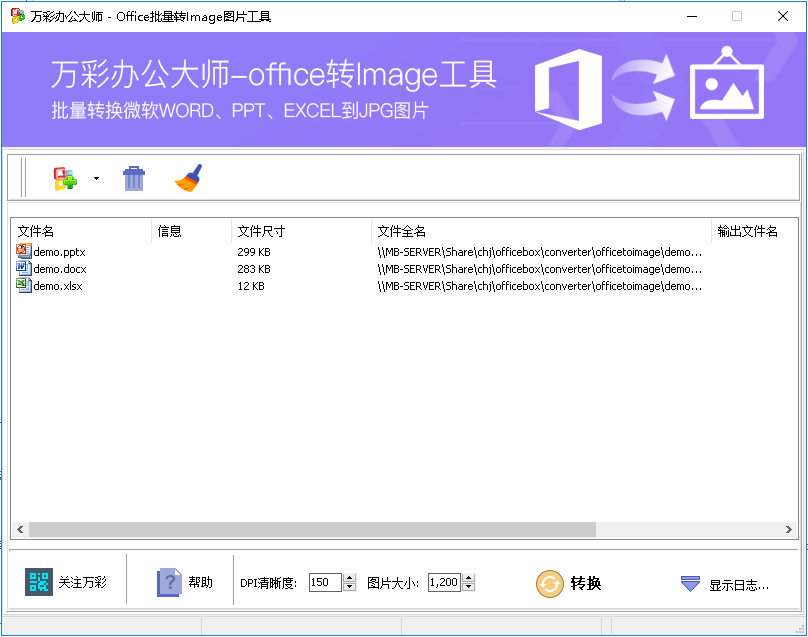
Task: Click the horizontal scrollbar right arrow
Action: (788, 529)
